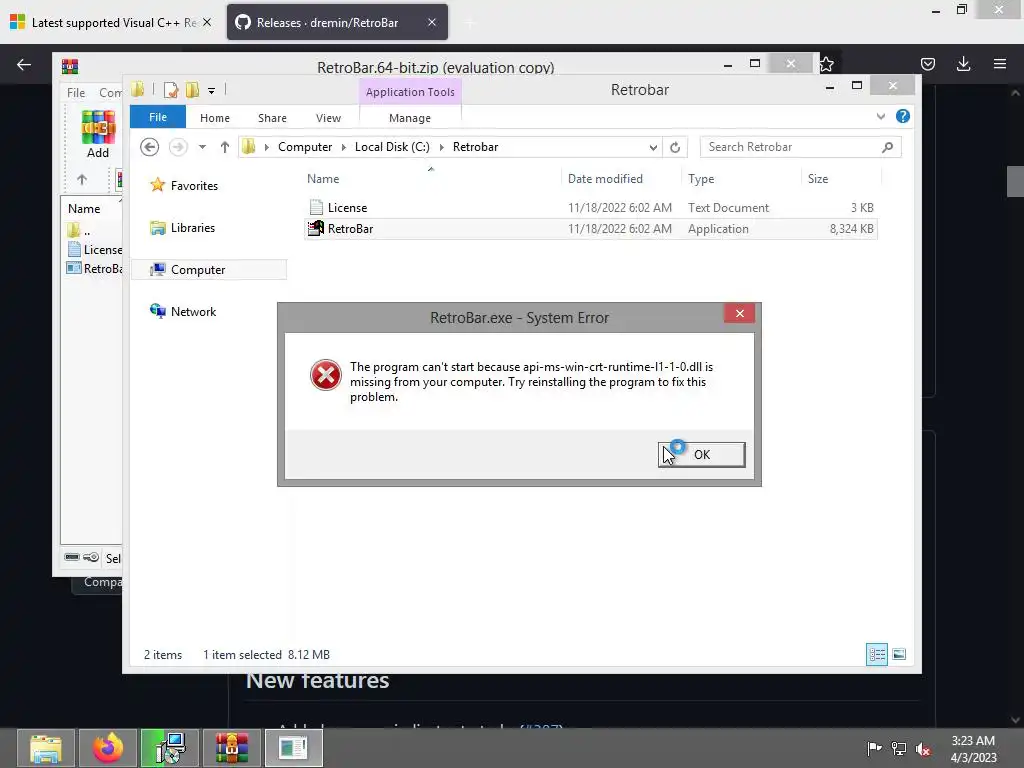Screen dimensions: 1024x768
Task: Switch to Details view in status bar
Action: pyautogui.click(x=876, y=654)
